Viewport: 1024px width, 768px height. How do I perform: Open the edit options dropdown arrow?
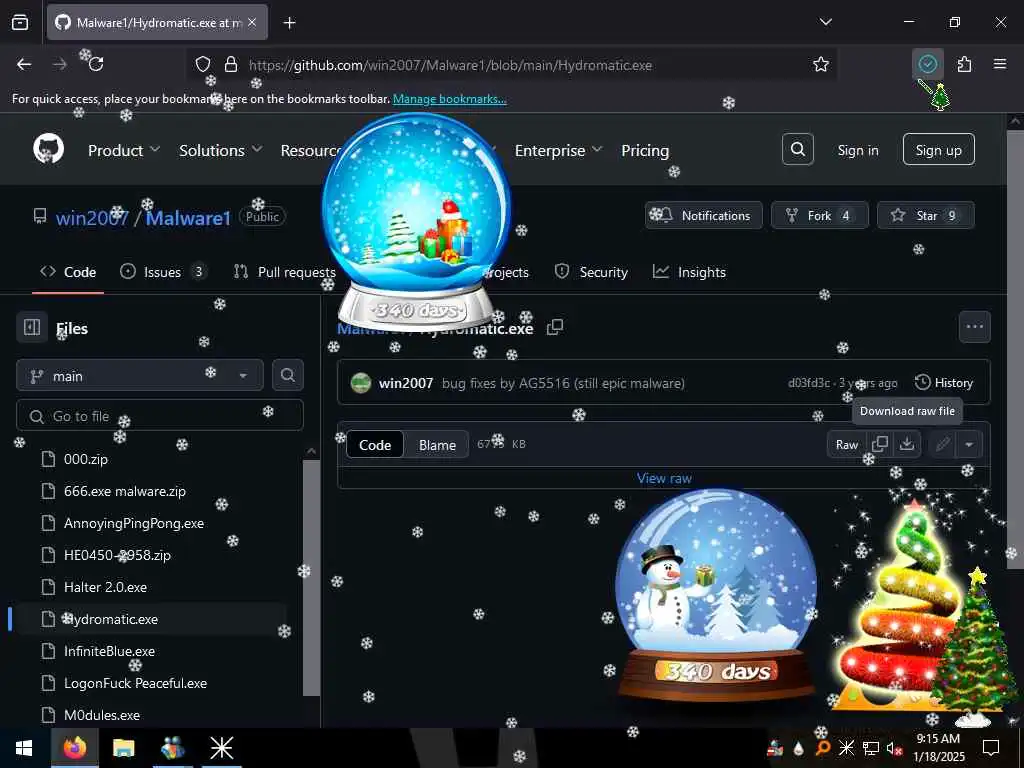(x=968, y=445)
